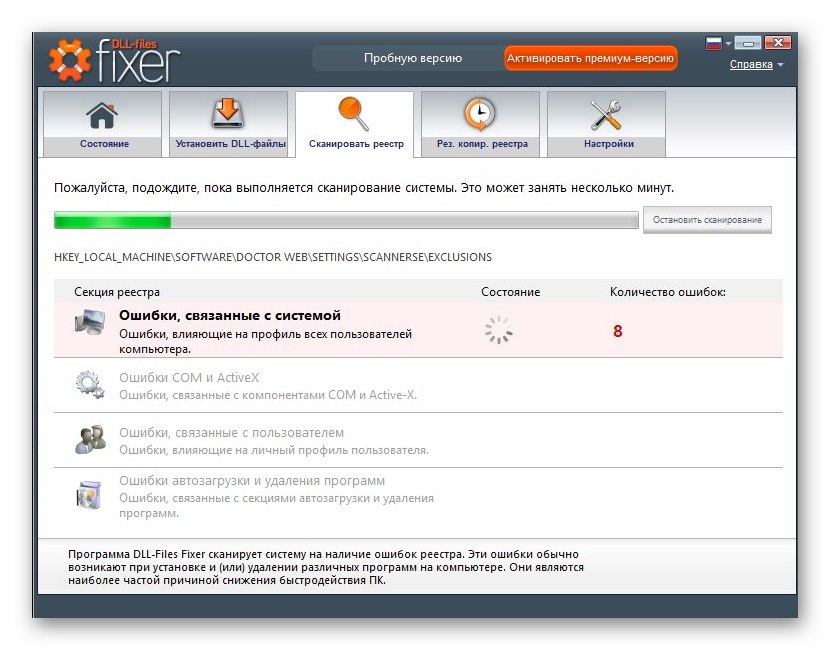This screenshot has height=650, width=830.
Task: Open the Справка help link
Action: [751, 65]
